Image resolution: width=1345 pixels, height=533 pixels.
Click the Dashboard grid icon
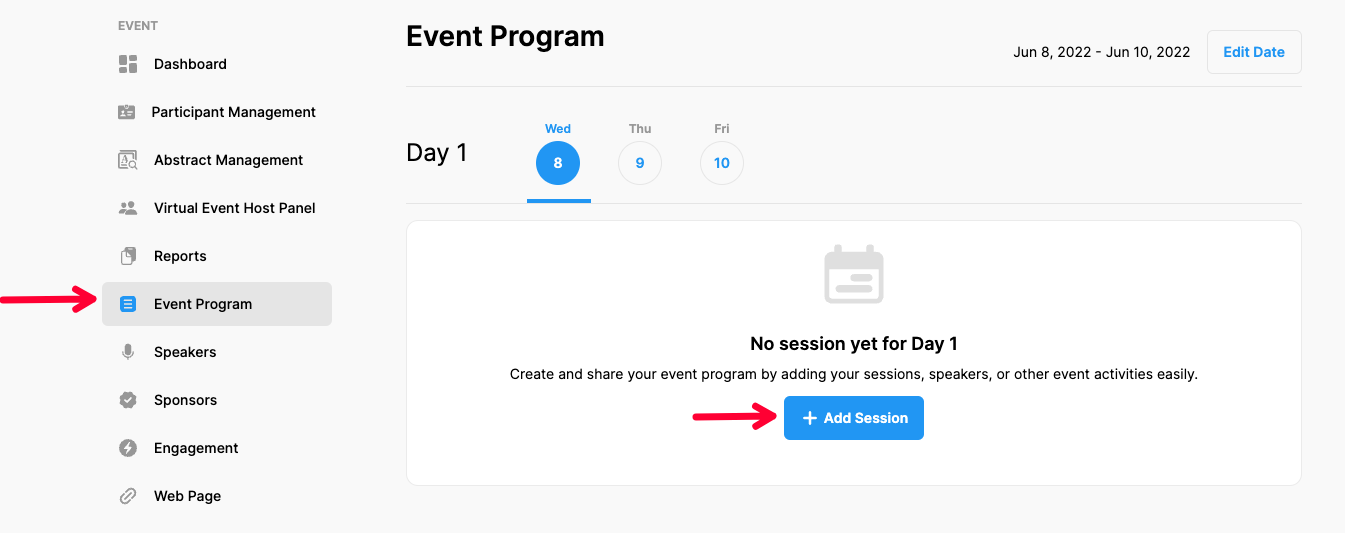pos(128,64)
